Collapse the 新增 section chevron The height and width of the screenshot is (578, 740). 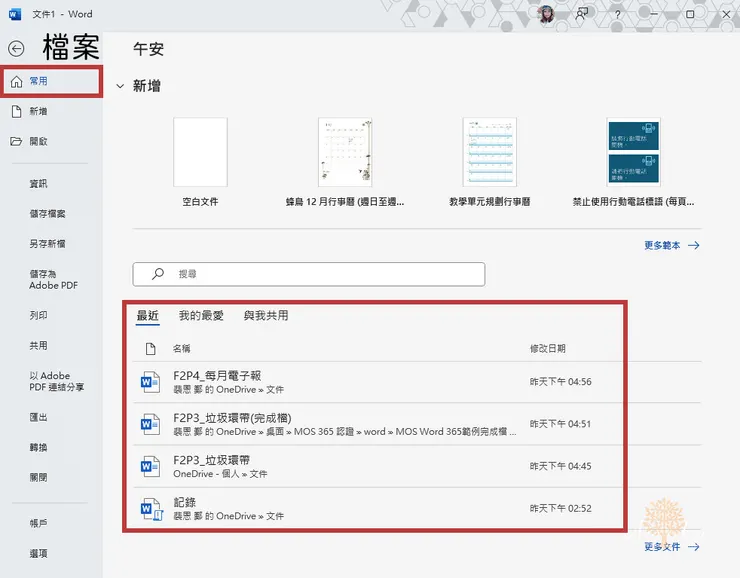120,86
